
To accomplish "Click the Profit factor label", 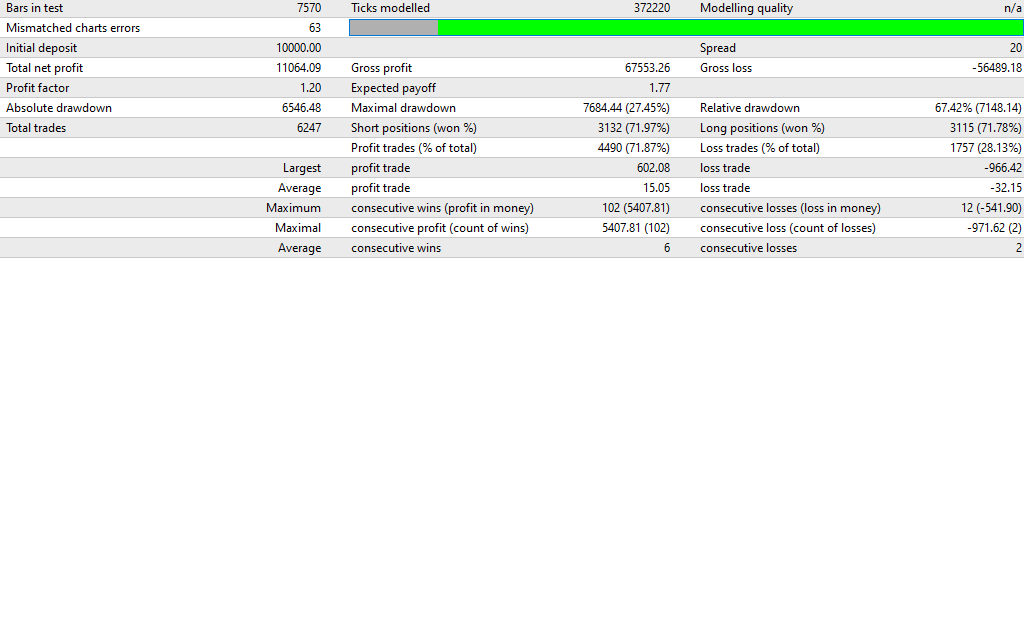I will 38,88.
